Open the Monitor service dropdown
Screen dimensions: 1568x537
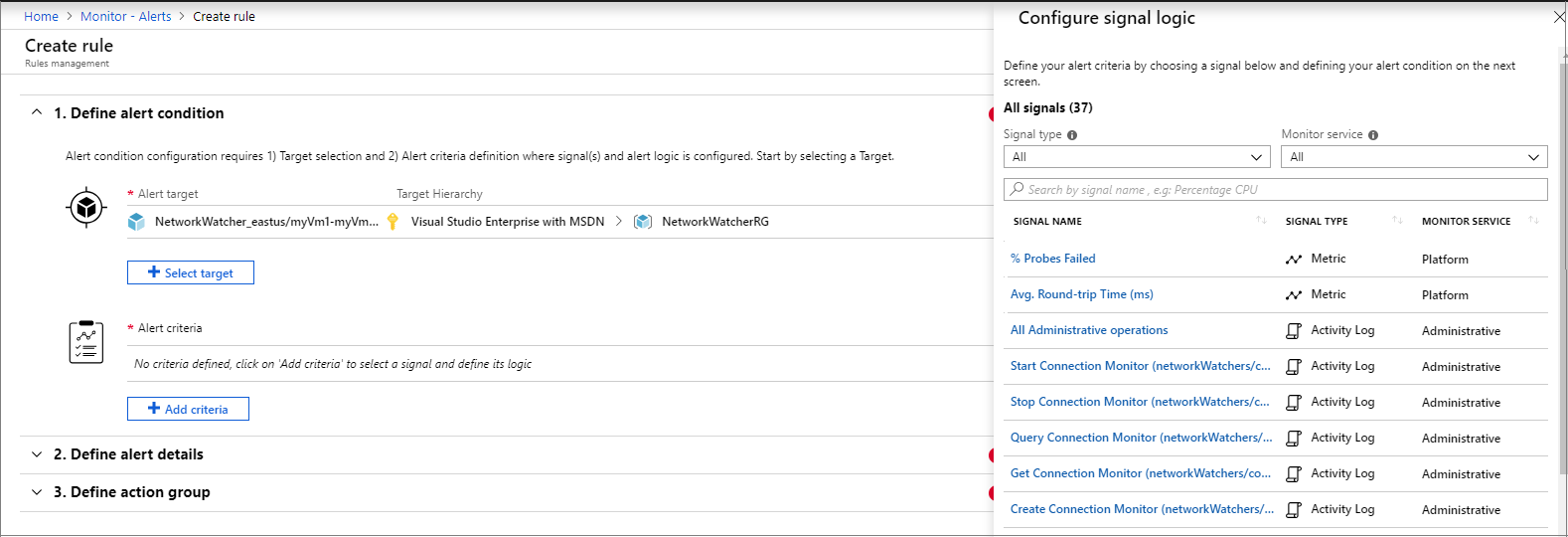[1414, 157]
